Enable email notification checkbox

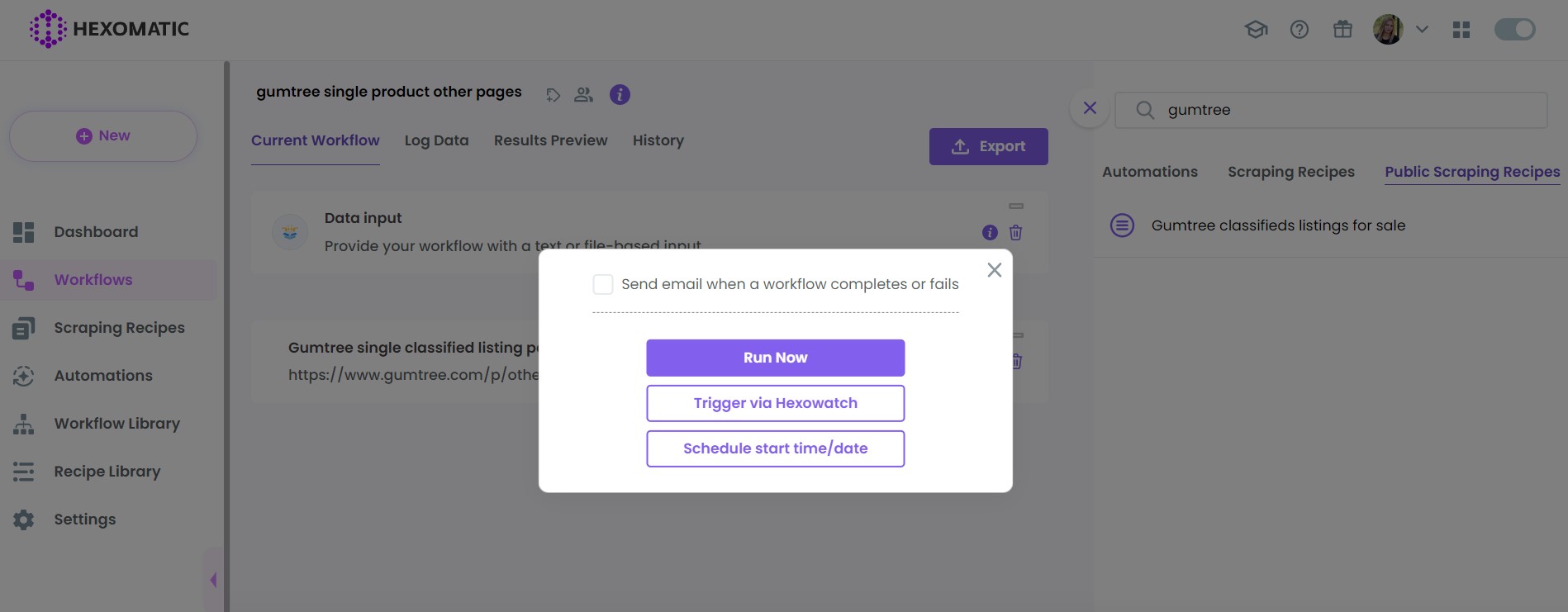[x=603, y=284]
